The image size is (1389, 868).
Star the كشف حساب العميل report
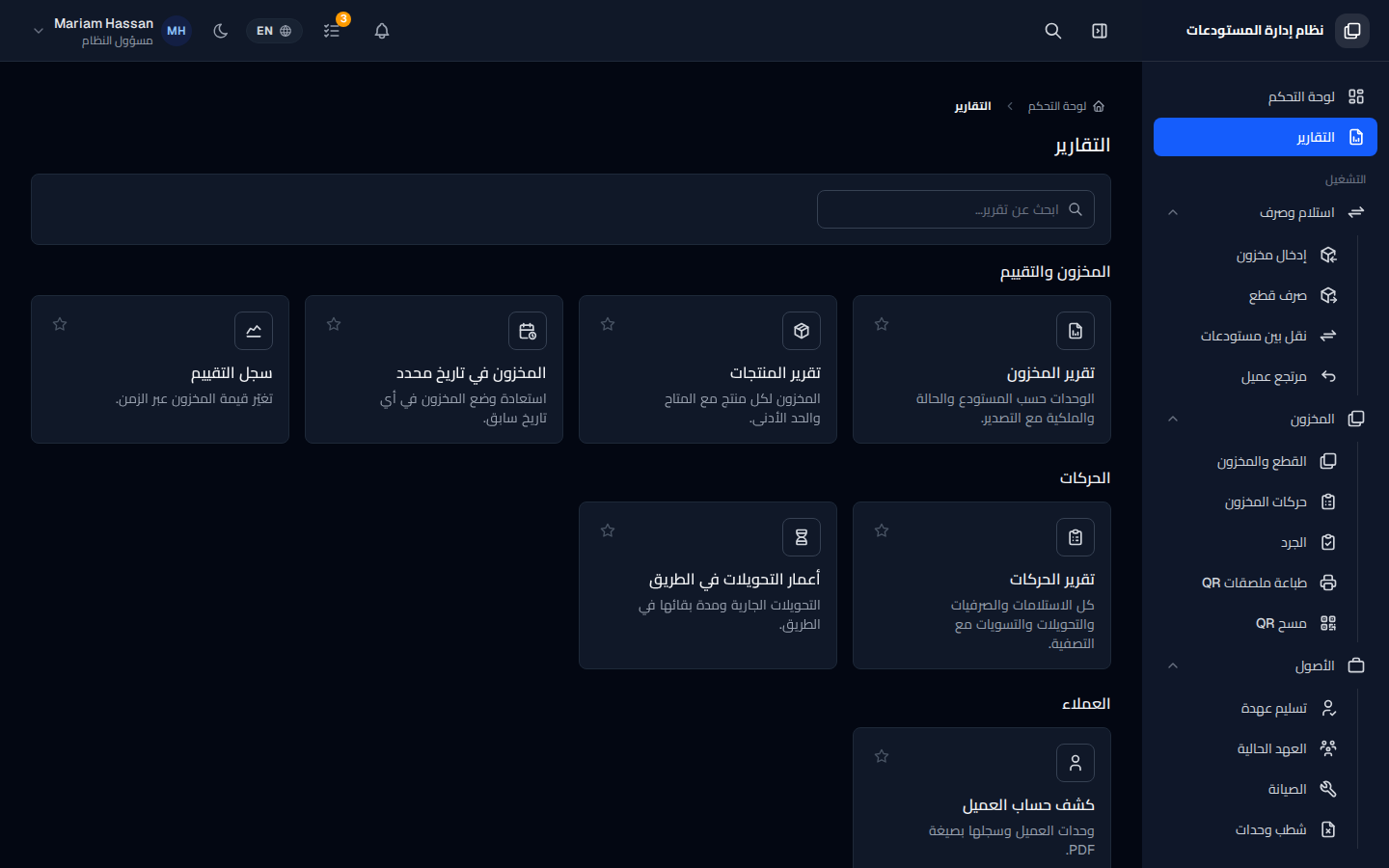pyautogui.click(x=882, y=756)
